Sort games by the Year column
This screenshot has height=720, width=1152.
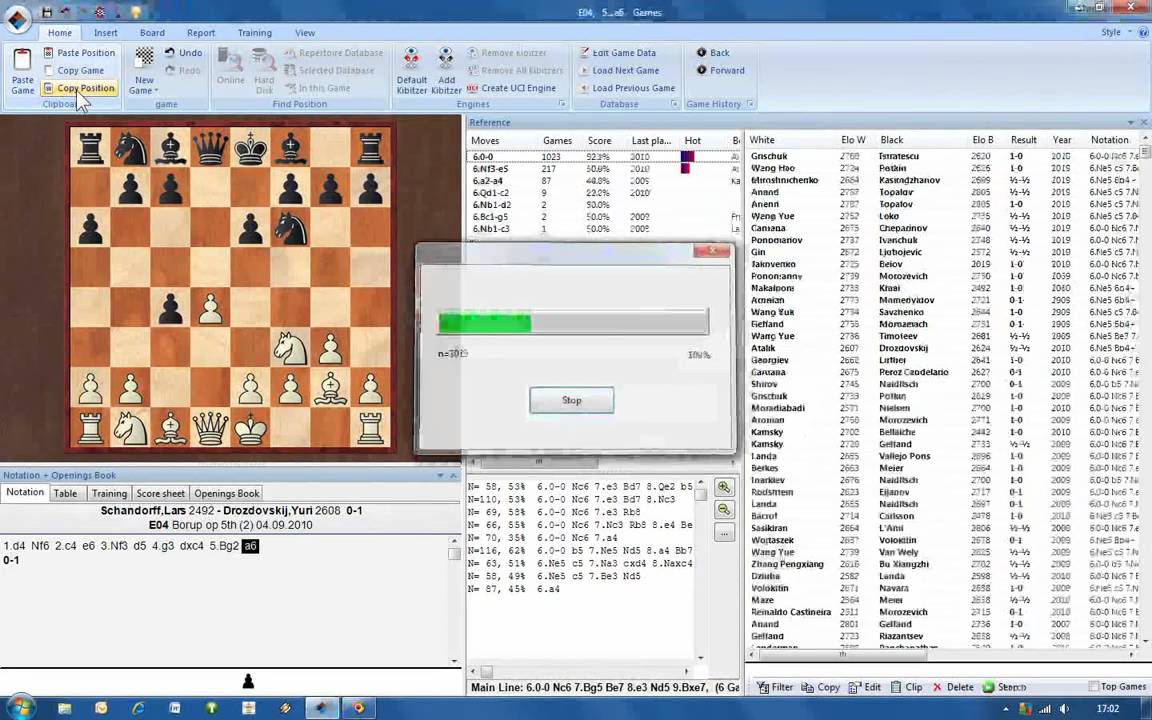click(x=1062, y=140)
